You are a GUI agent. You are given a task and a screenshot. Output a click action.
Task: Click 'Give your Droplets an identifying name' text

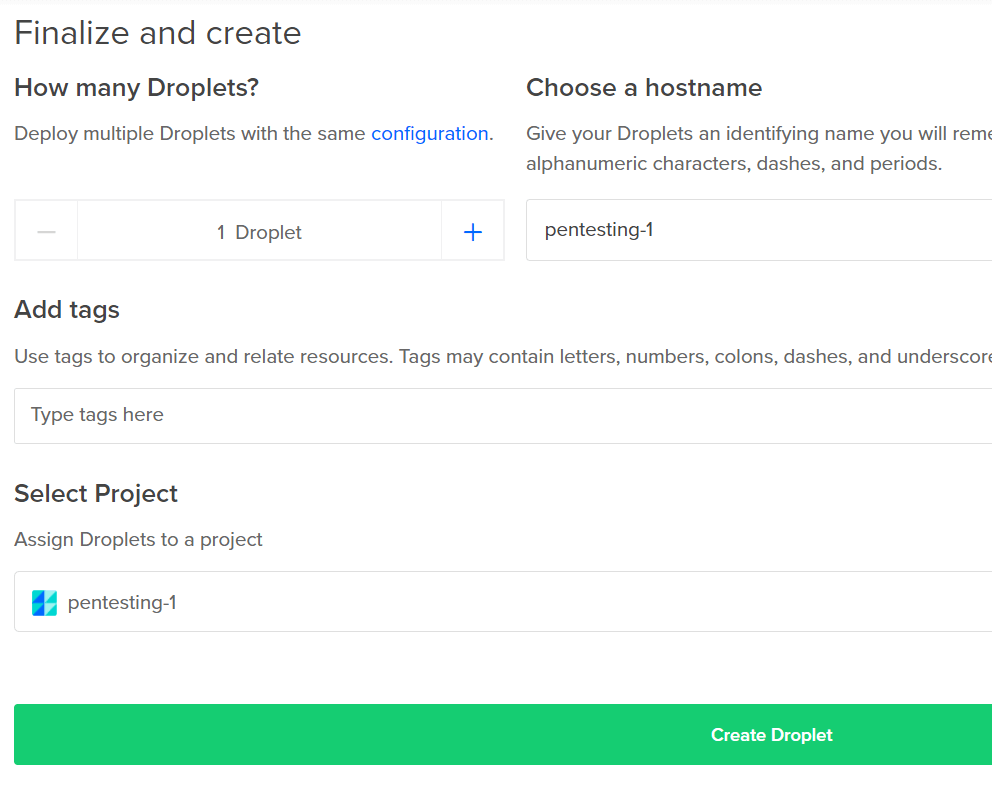tap(756, 134)
